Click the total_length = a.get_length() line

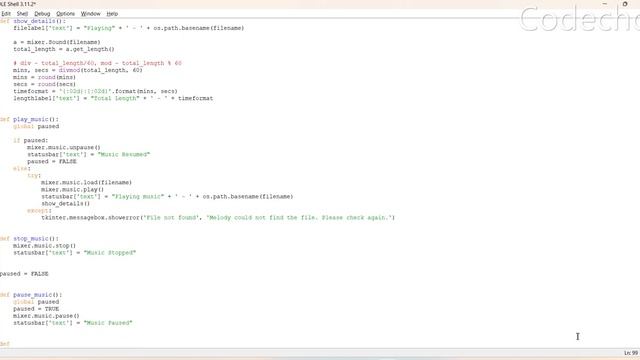[64, 49]
